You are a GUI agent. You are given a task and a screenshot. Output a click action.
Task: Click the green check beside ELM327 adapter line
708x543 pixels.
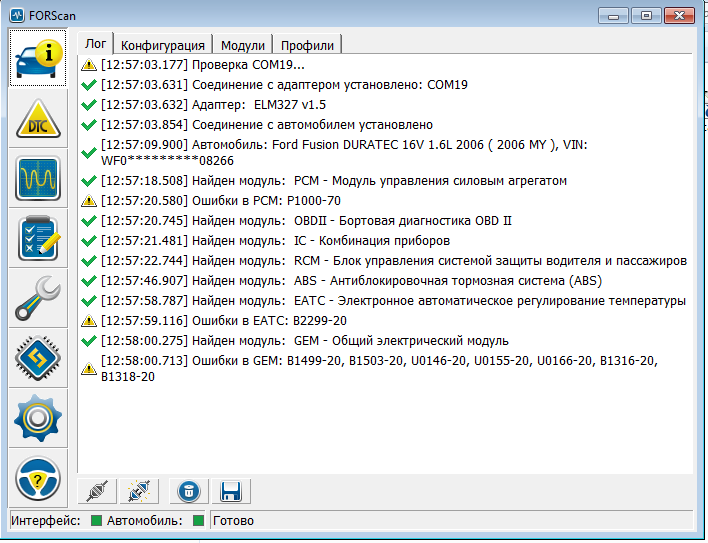89,105
